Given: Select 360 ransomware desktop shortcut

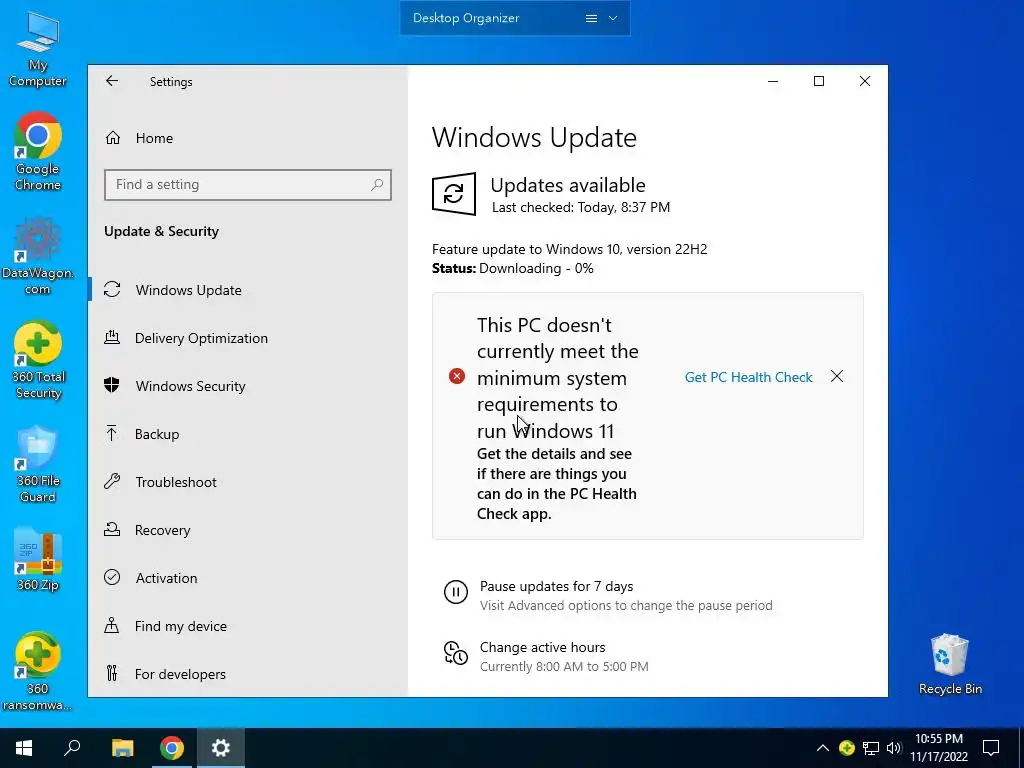Looking at the screenshot, I should 37,671.
